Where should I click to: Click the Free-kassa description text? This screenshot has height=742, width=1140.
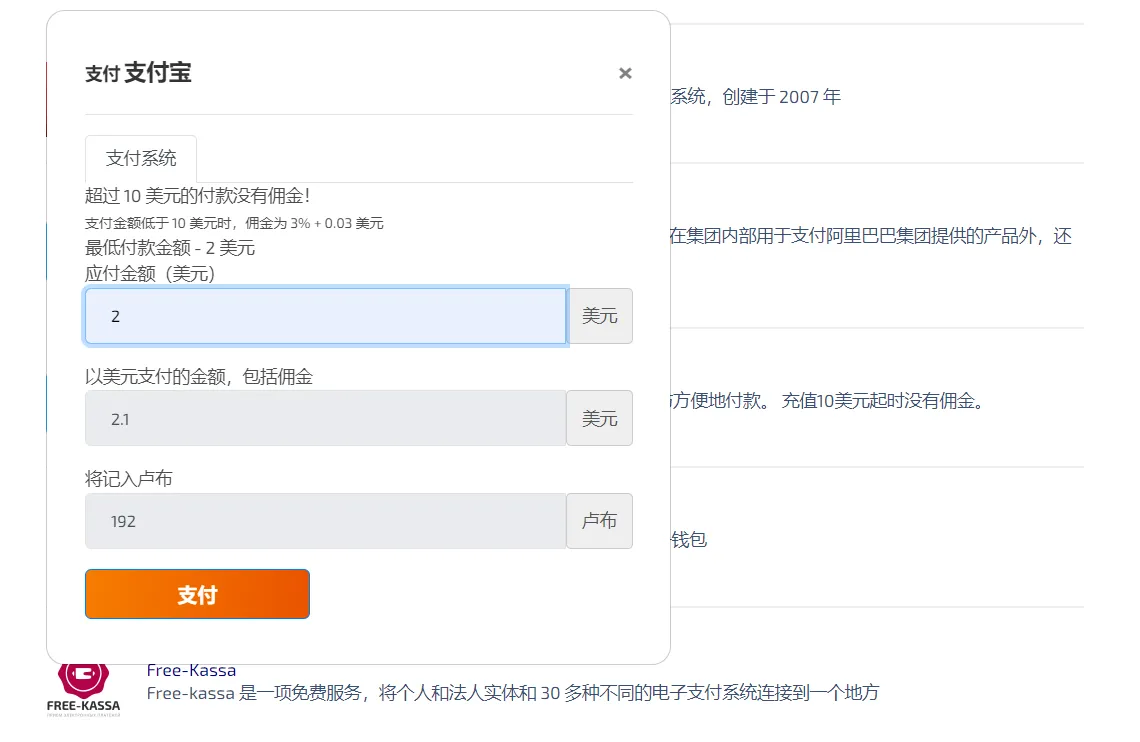click(x=513, y=693)
